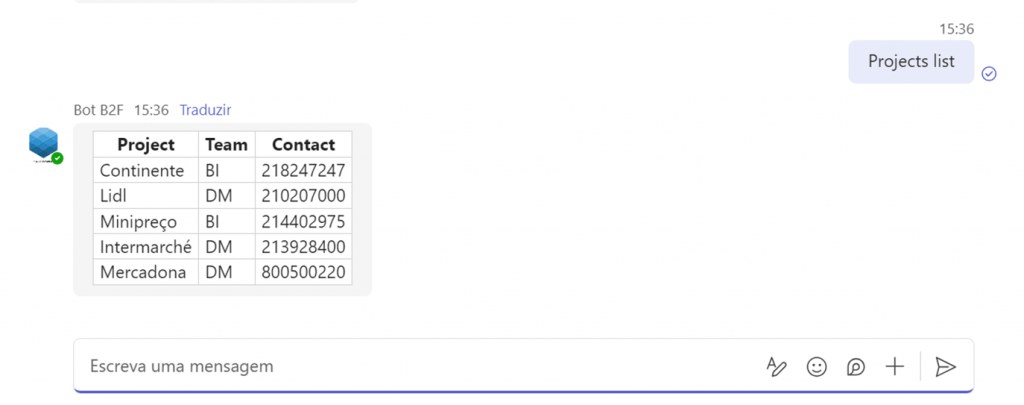Screen dimensions: 1024x405
Task: Click the Bot B2F blue cube avatar
Action: pyautogui.click(x=43, y=143)
